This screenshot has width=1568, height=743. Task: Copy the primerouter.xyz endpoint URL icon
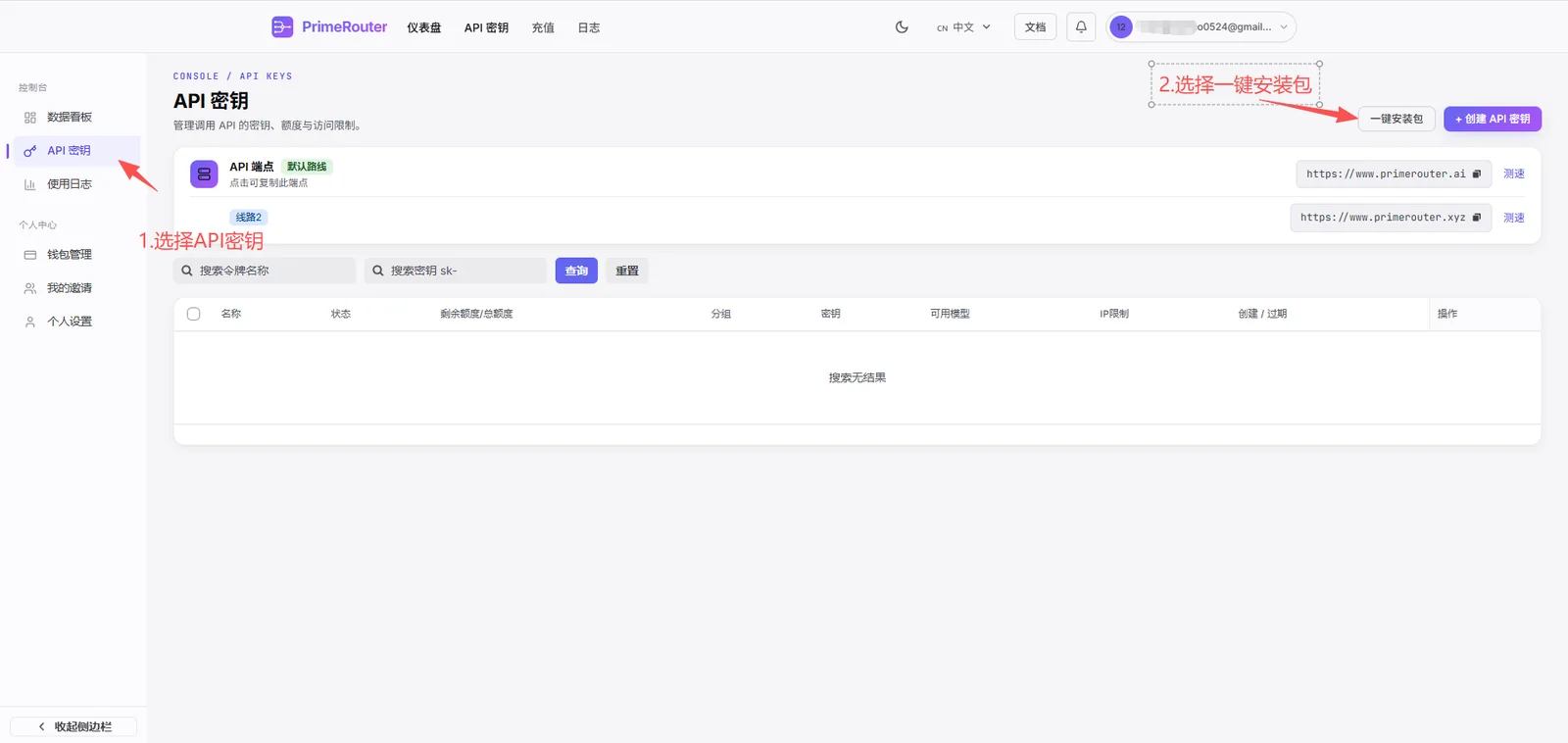click(x=1476, y=218)
